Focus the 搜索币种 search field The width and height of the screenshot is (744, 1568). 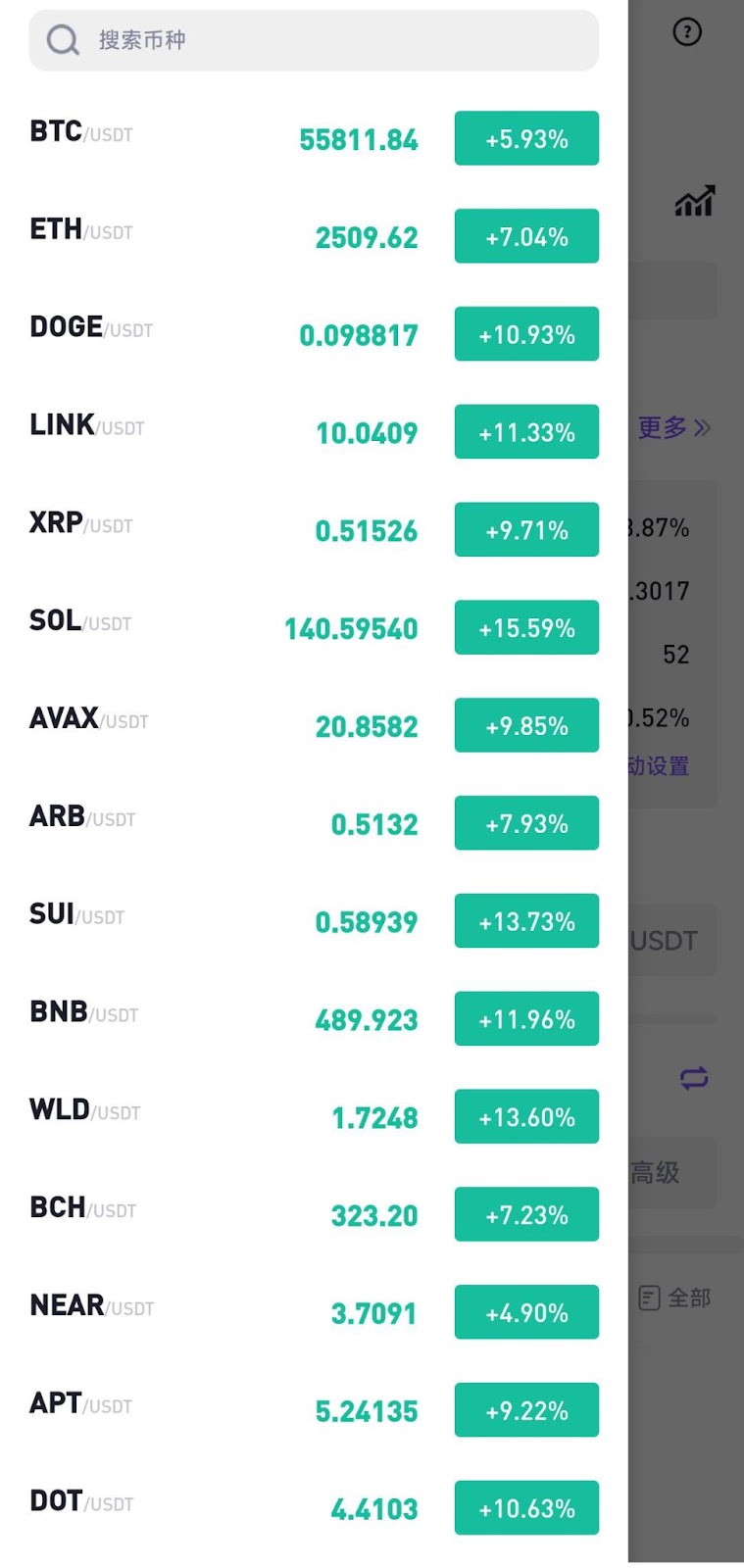click(x=333, y=40)
